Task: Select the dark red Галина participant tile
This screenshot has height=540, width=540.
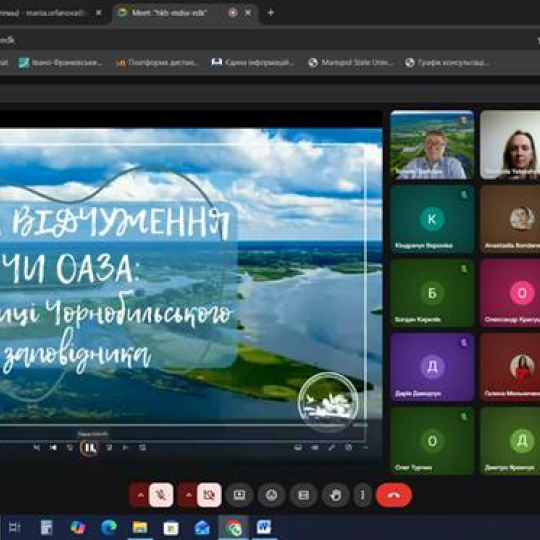Action: 510,367
